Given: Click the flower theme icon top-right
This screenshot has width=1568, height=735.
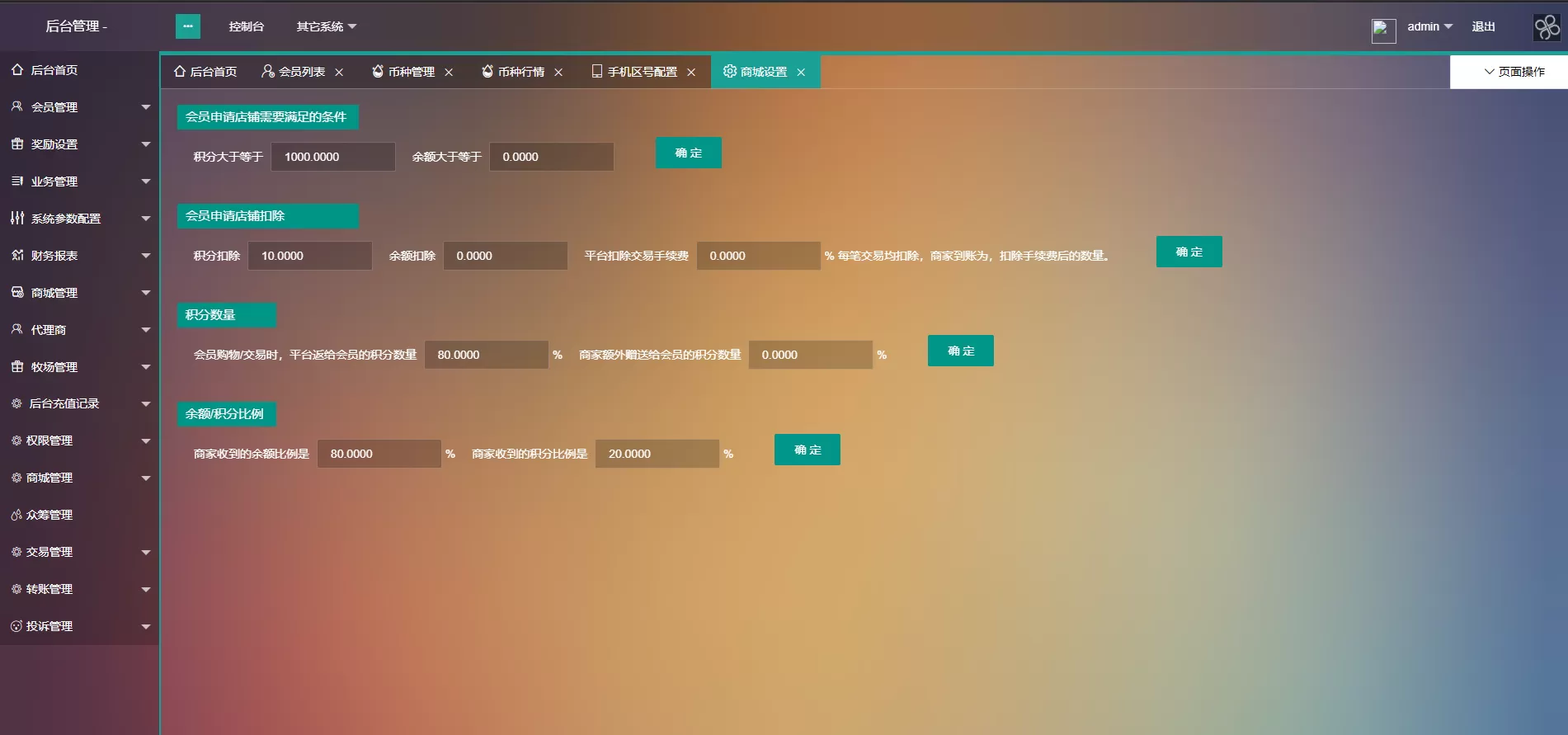Looking at the screenshot, I should pyautogui.click(x=1547, y=27).
